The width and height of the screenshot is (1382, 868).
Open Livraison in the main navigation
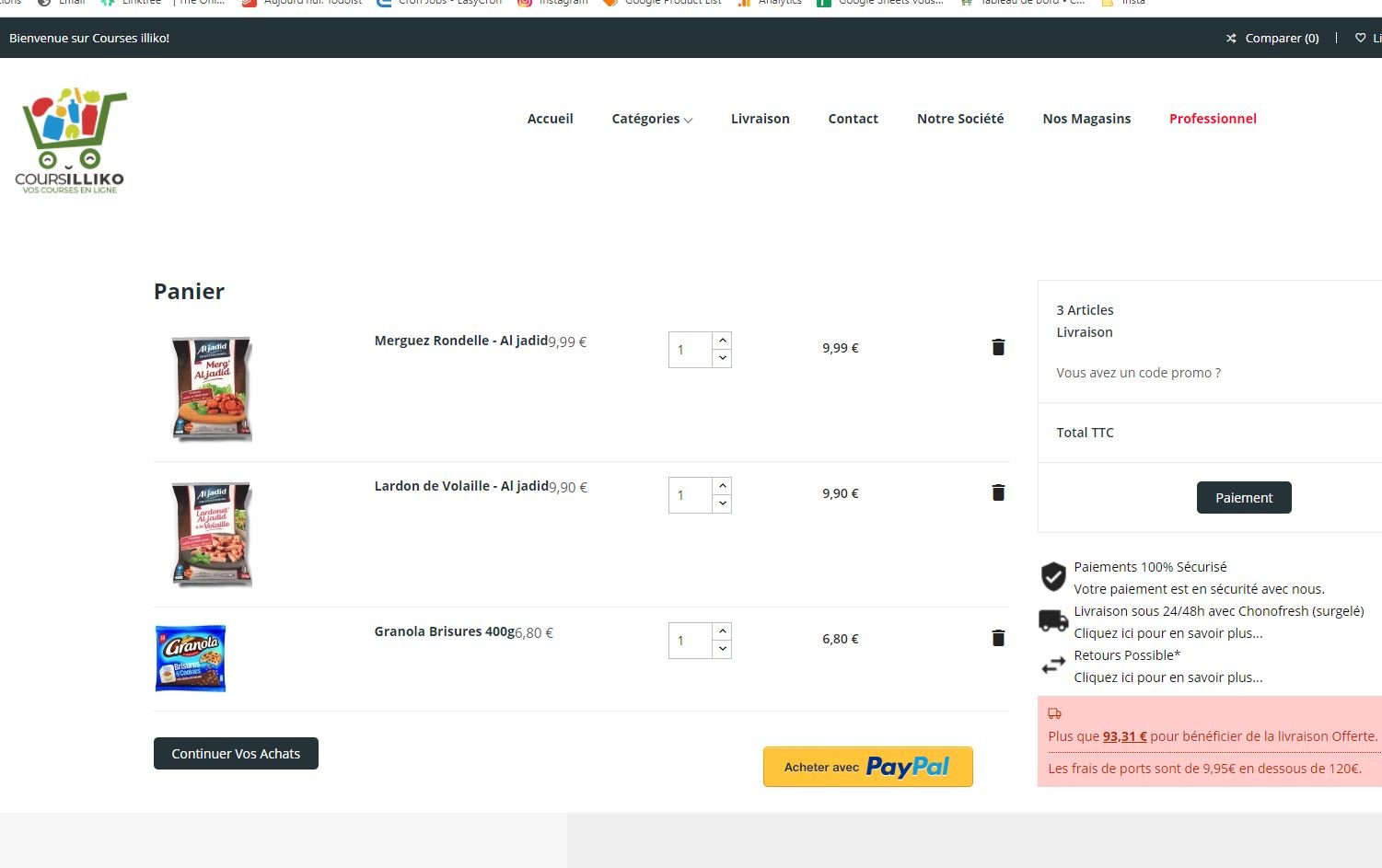(761, 119)
